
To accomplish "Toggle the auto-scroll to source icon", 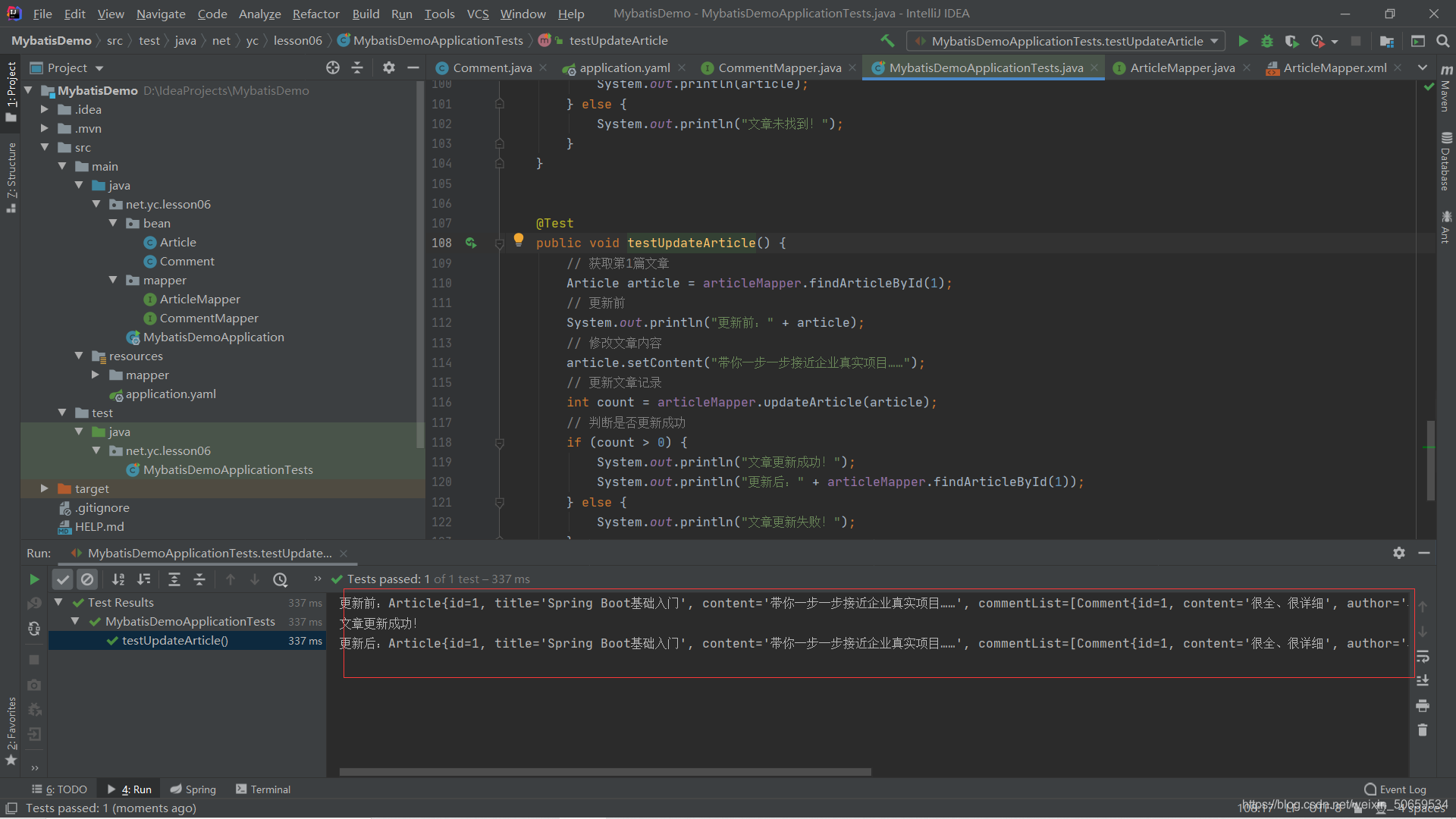I will (x=332, y=67).
